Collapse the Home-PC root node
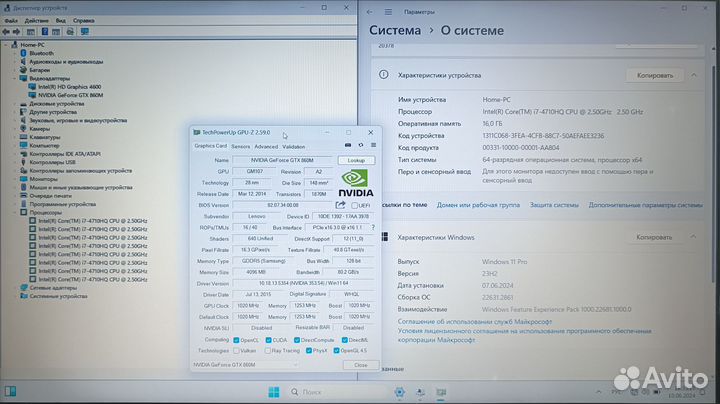This screenshot has width=720, height=404. coord(6,45)
